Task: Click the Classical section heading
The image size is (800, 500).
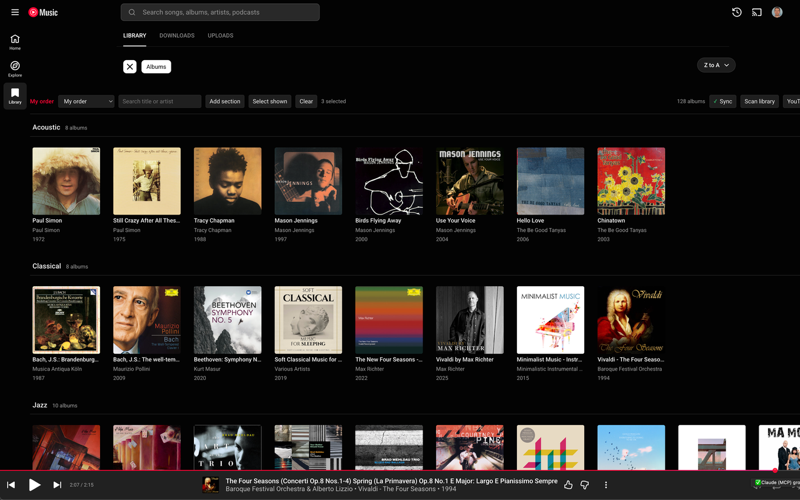Action: [x=46, y=266]
